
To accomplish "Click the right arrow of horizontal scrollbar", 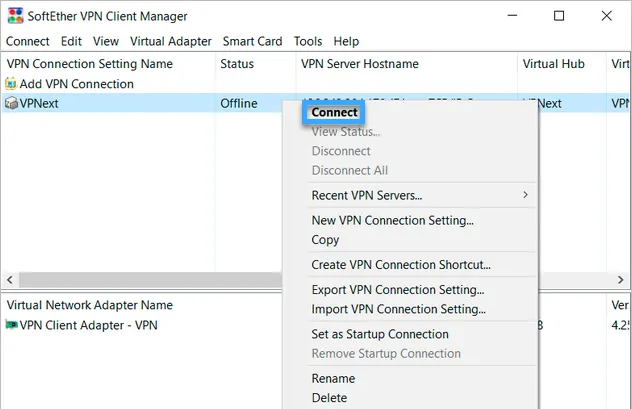I will coord(621,280).
